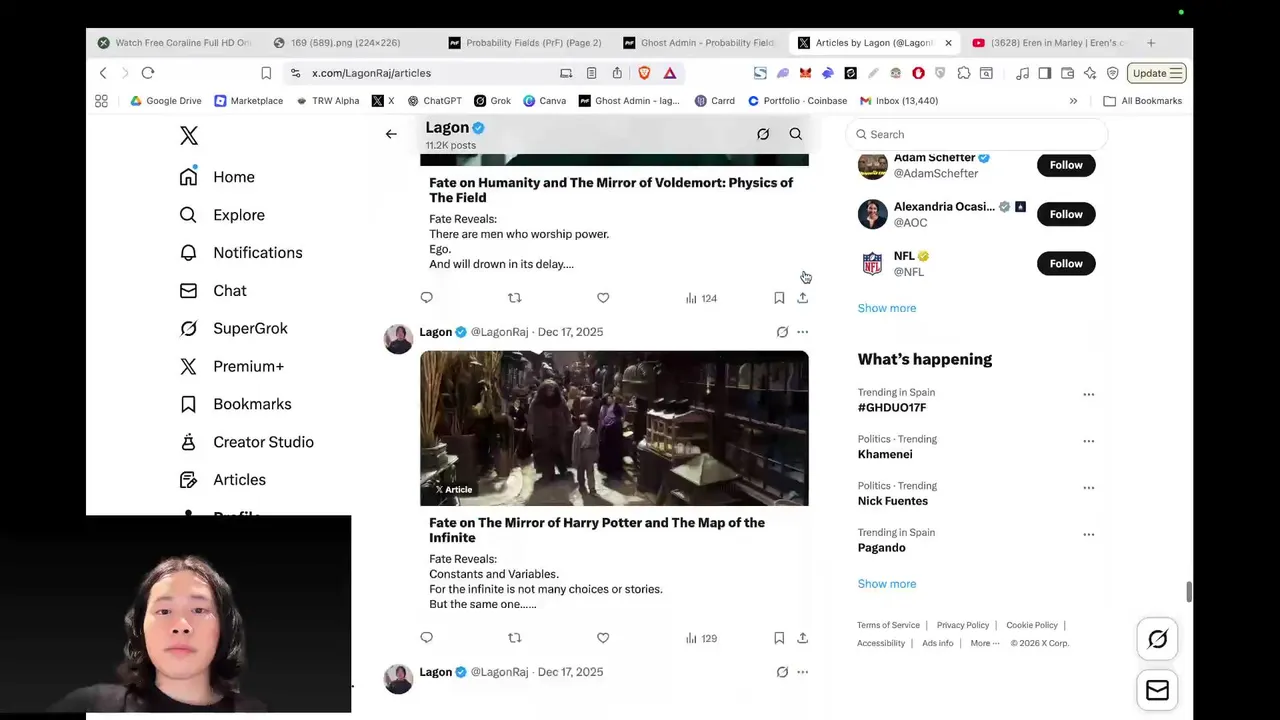View analytics showing 124 views

[x=701, y=298]
